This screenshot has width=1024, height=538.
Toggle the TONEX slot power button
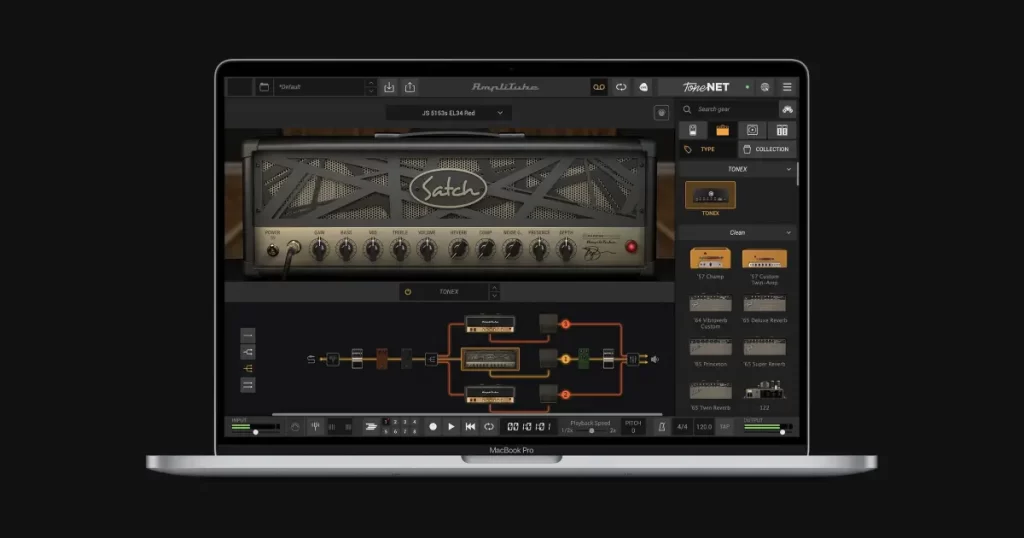408,292
